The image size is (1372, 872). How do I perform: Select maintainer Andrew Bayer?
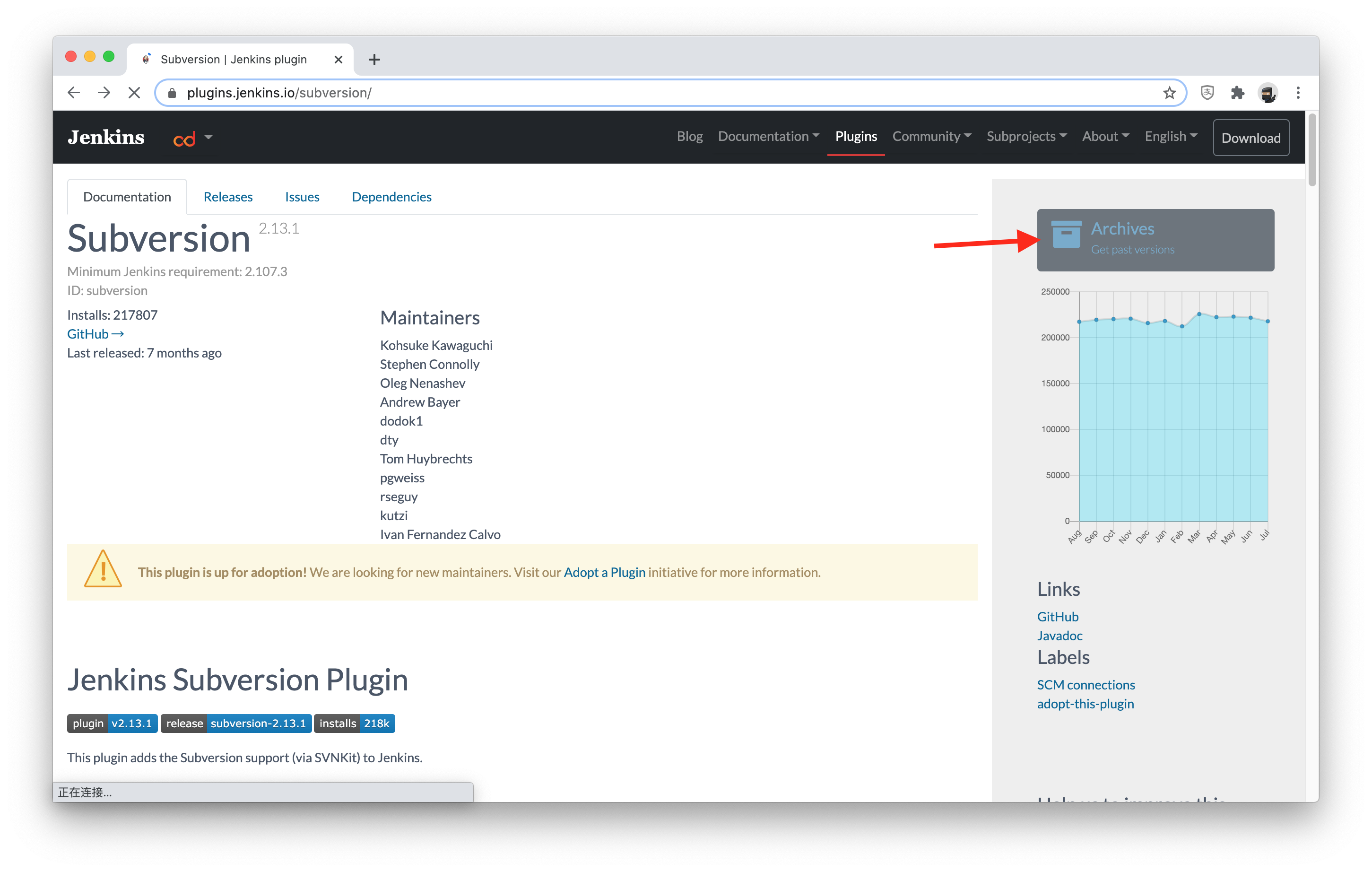419,402
